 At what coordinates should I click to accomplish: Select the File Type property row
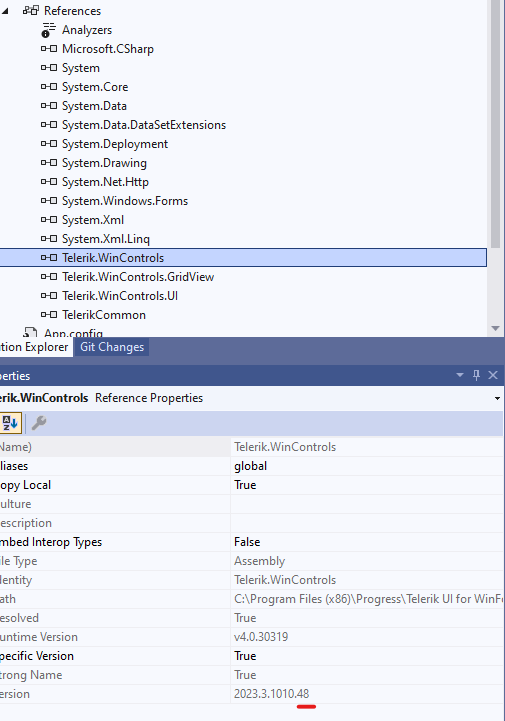251,561
